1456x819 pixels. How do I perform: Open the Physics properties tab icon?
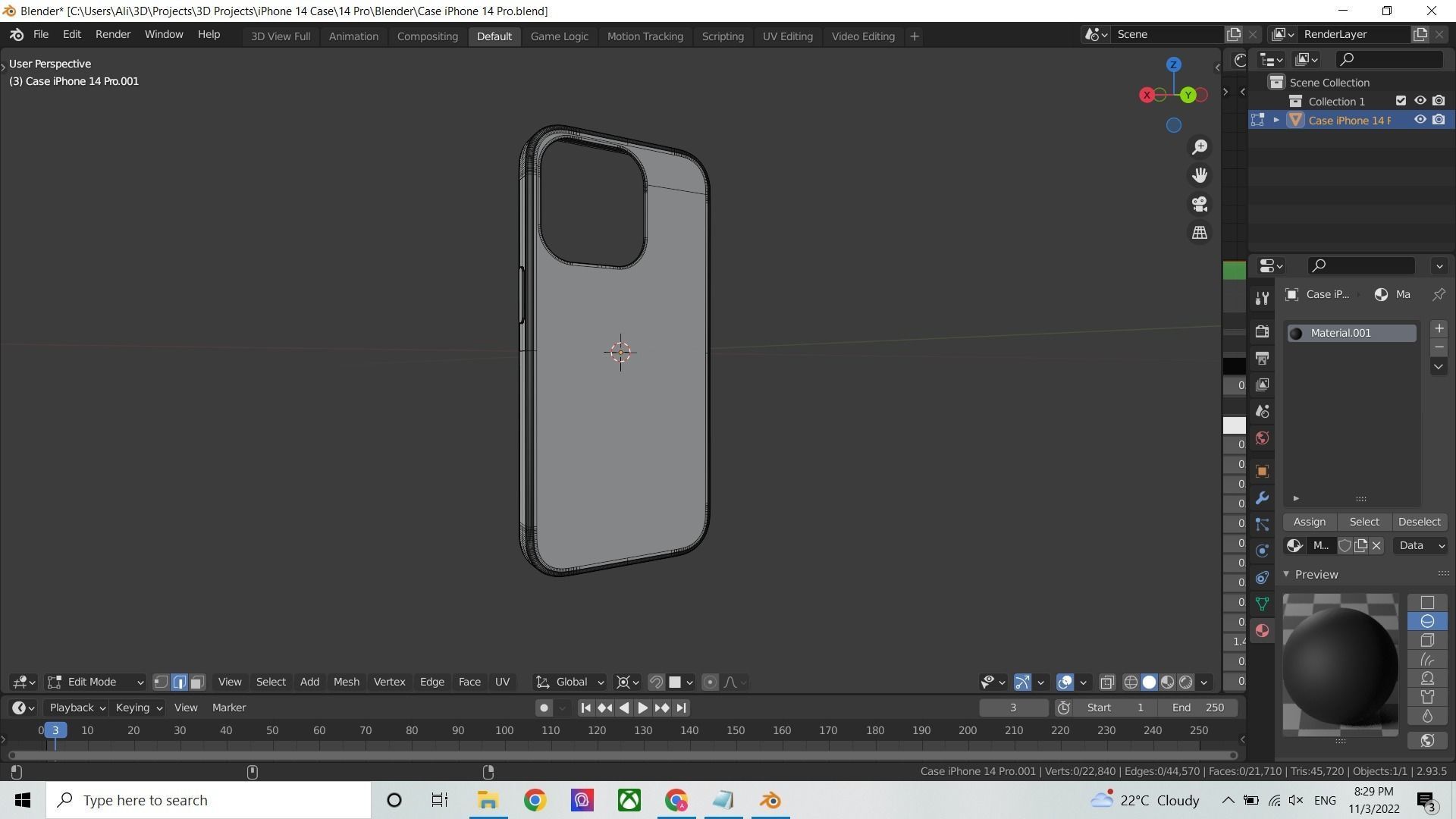[x=1262, y=551]
